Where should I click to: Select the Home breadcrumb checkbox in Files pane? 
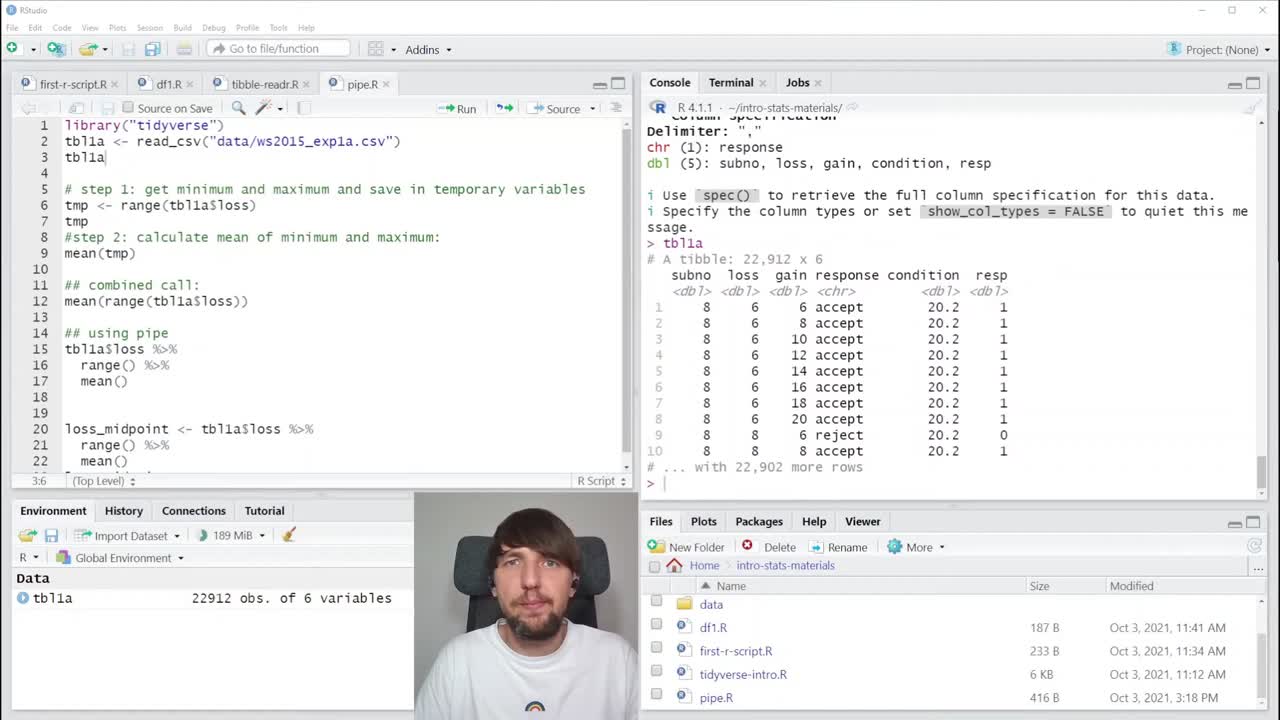(x=654, y=565)
